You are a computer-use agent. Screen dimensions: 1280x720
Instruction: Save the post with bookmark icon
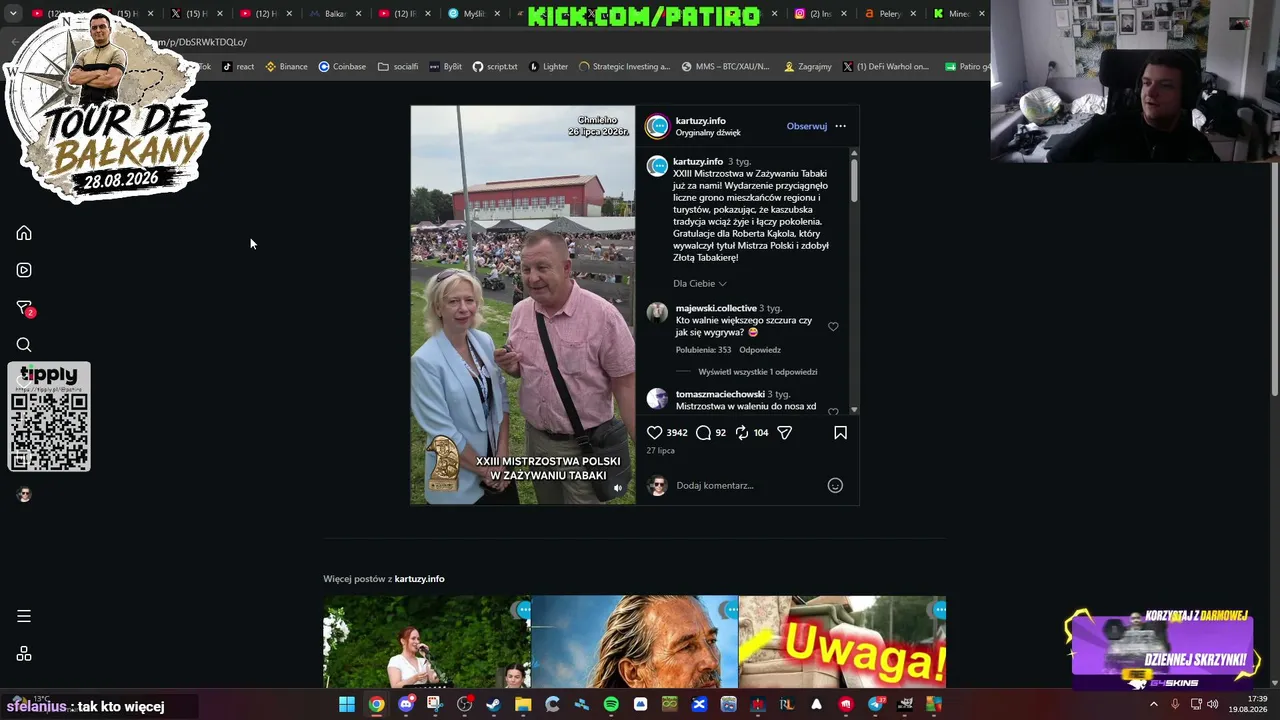(840, 433)
